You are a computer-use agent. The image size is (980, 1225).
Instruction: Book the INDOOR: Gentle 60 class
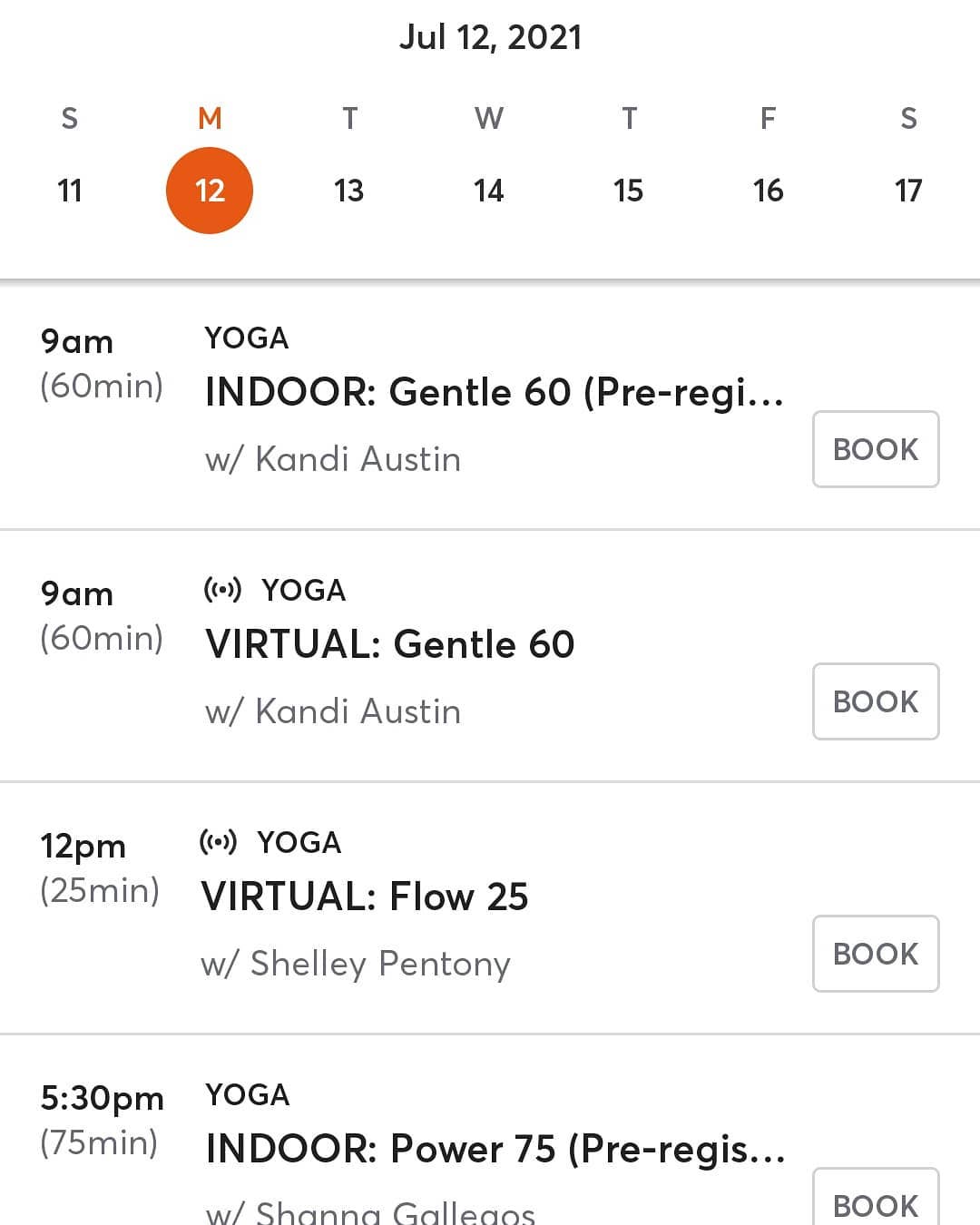tap(876, 449)
